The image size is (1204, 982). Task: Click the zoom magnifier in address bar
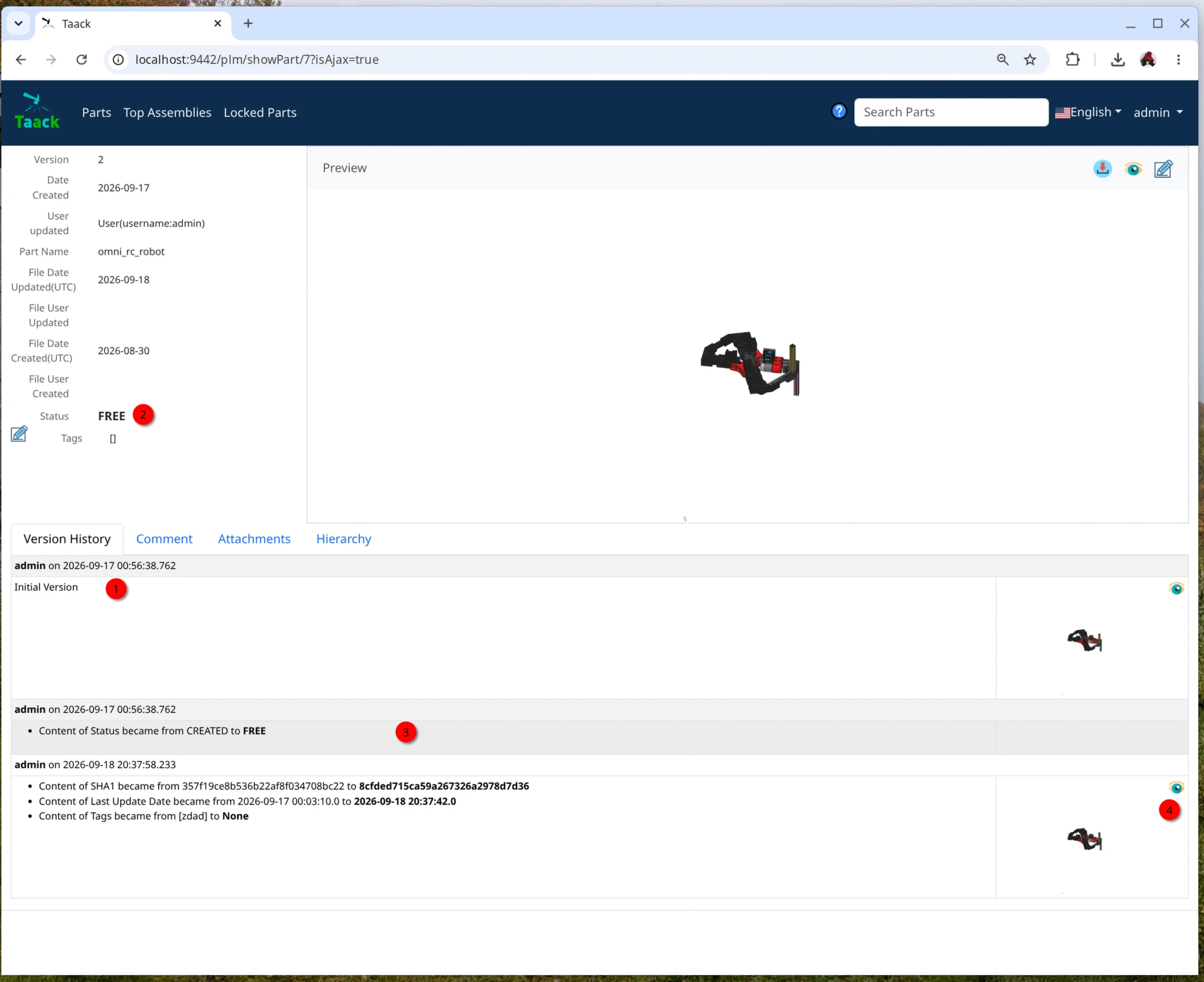pos(1003,59)
